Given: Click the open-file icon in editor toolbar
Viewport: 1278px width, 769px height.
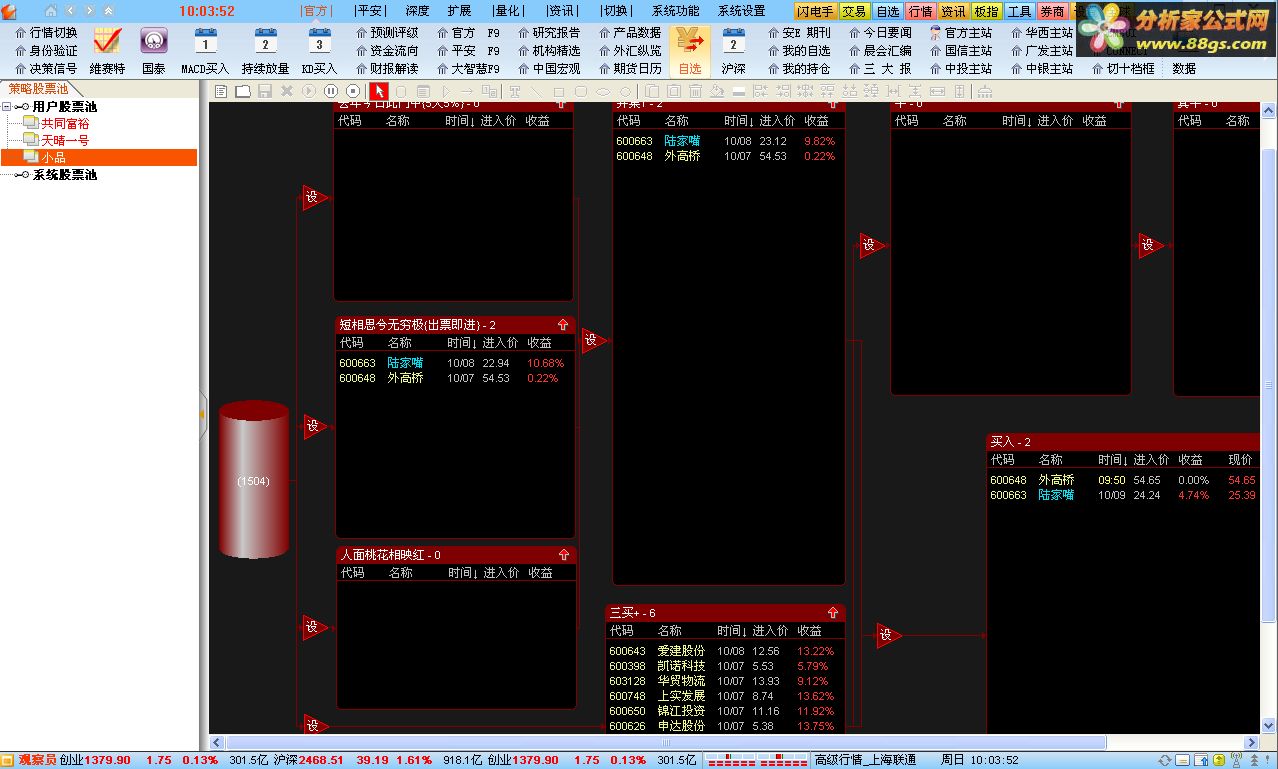Looking at the screenshot, I should (x=243, y=91).
